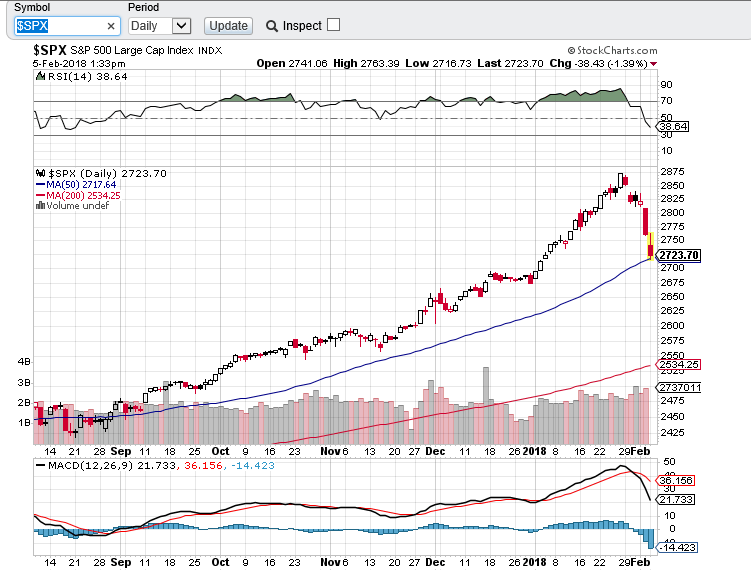
Task: Click the Chg -38.43 (-1.39%) value
Action: 599,64
